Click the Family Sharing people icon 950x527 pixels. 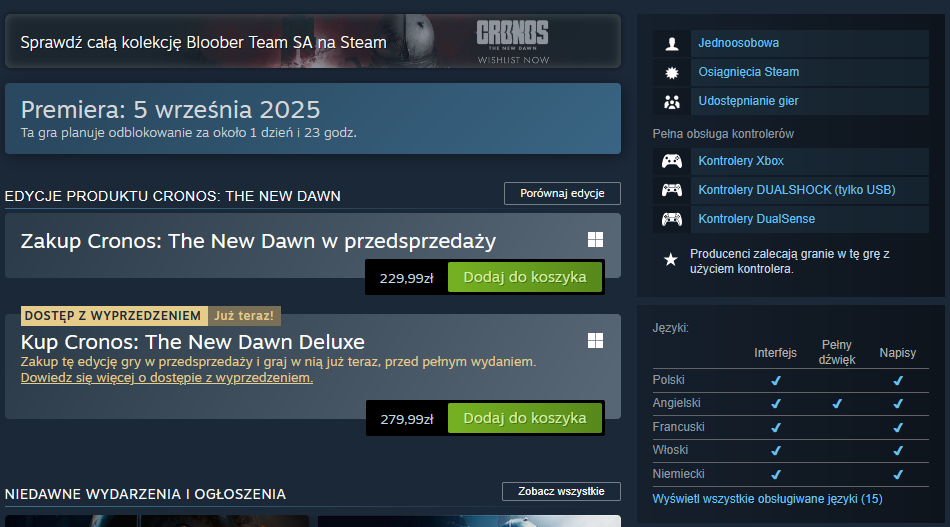coord(672,102)
